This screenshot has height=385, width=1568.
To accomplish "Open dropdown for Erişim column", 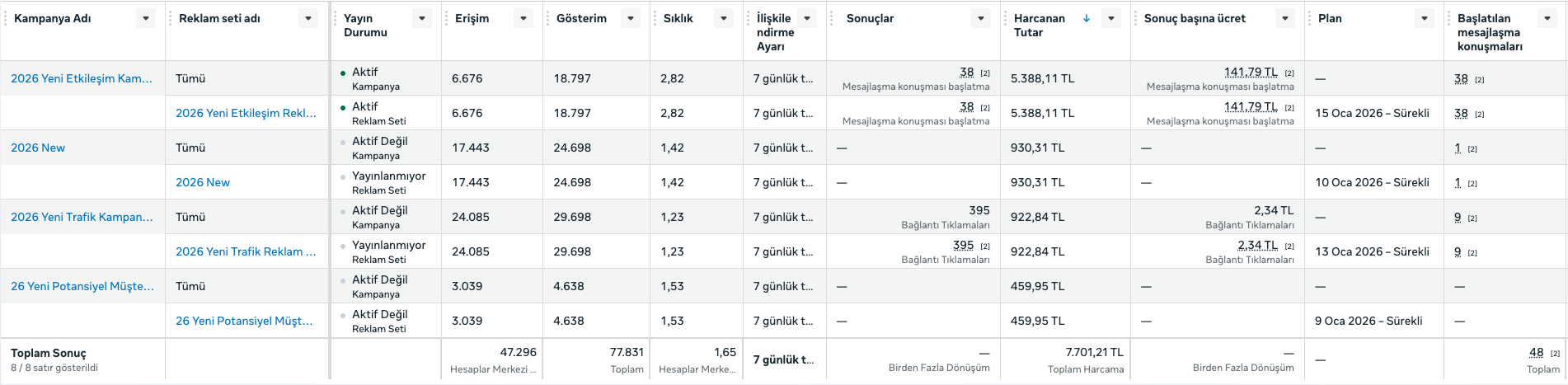I will point(523,18).
